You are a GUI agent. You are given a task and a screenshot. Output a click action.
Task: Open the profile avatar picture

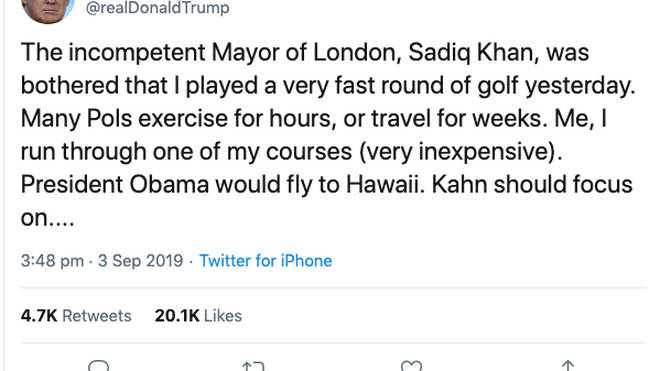point(48,9)
